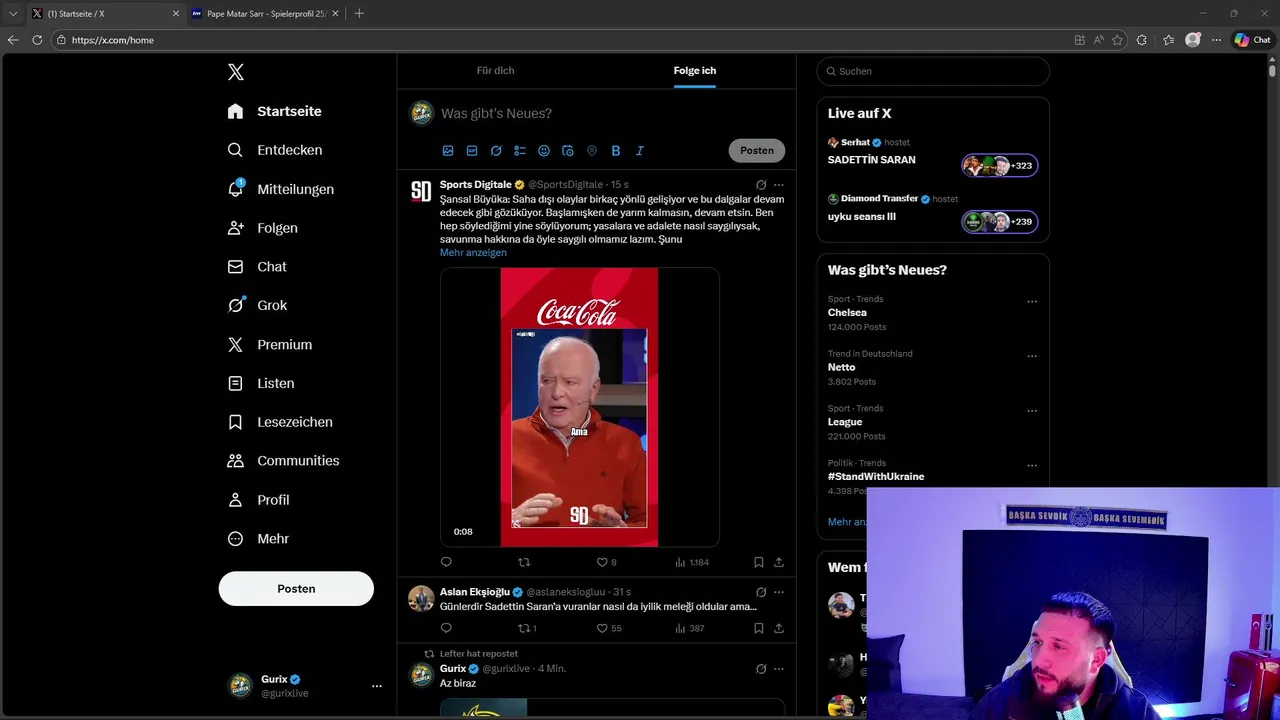Bookmark the Sports Digitale post
1280x720 pixels.
(x=759, y=562)
